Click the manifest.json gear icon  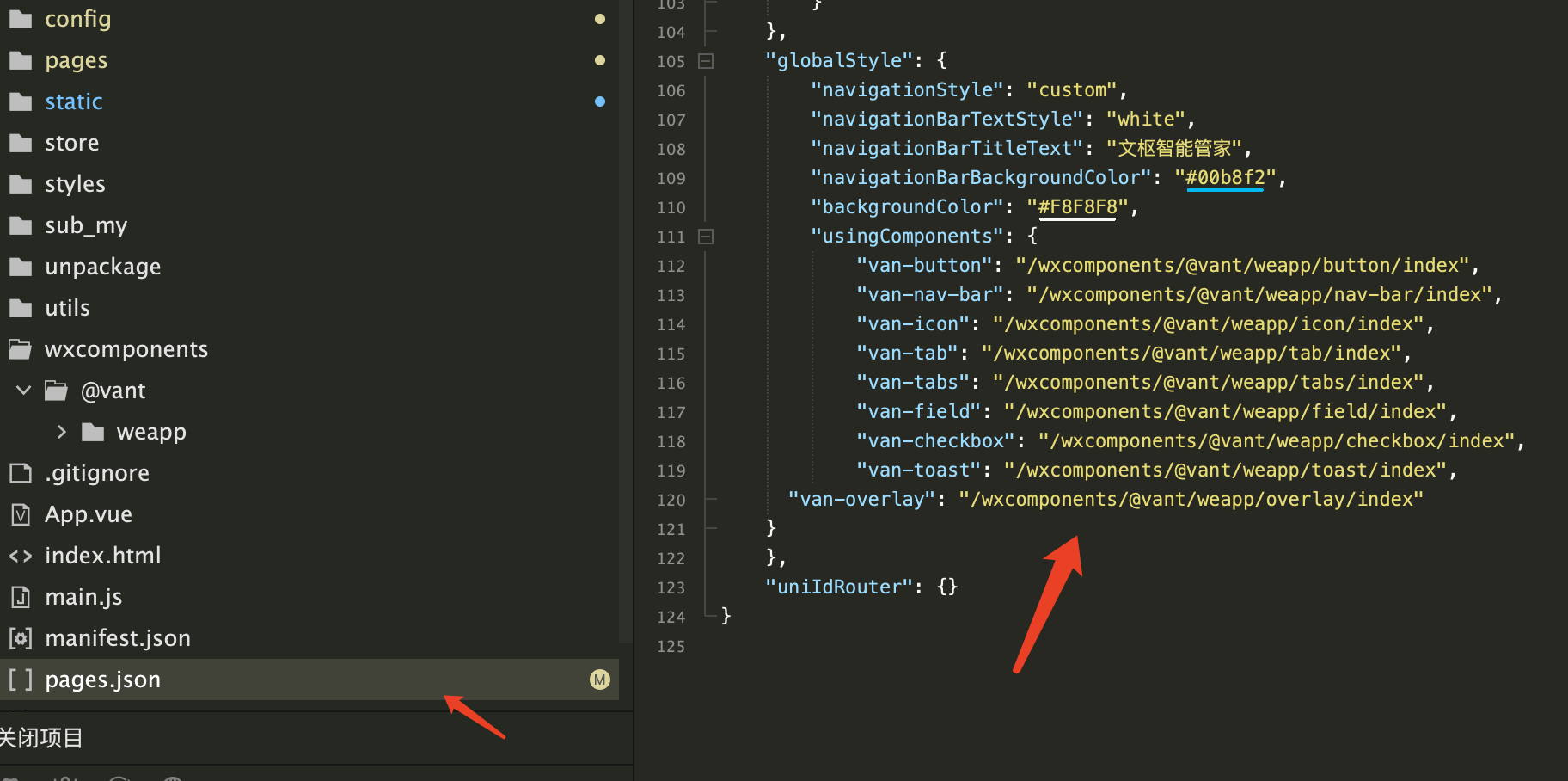[21, 638]
